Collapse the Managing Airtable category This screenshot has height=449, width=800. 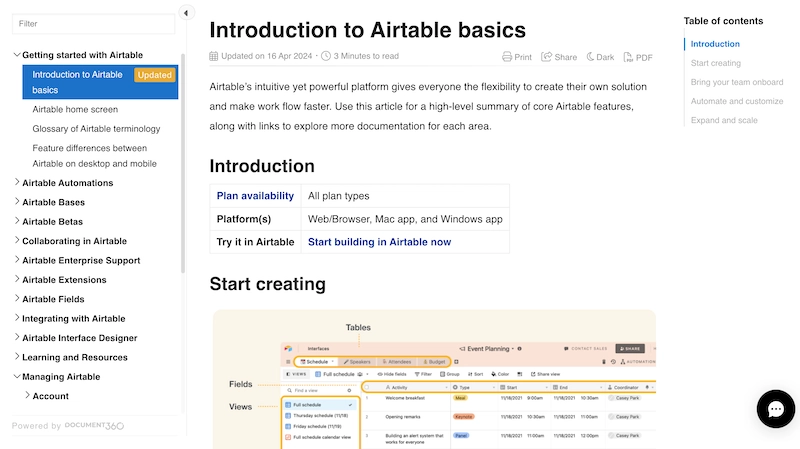tap(17, 376)
